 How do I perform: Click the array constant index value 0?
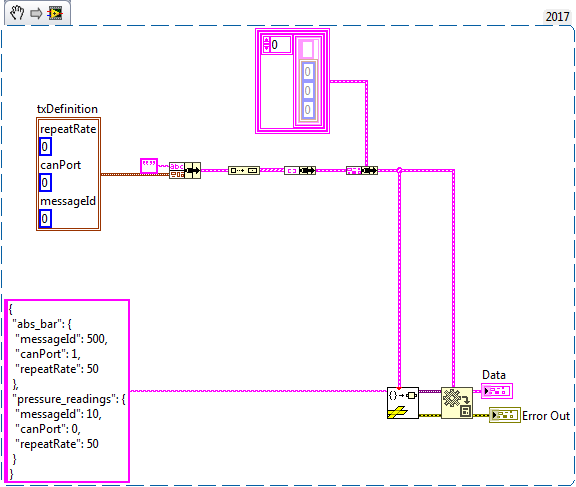pos(281,45)
